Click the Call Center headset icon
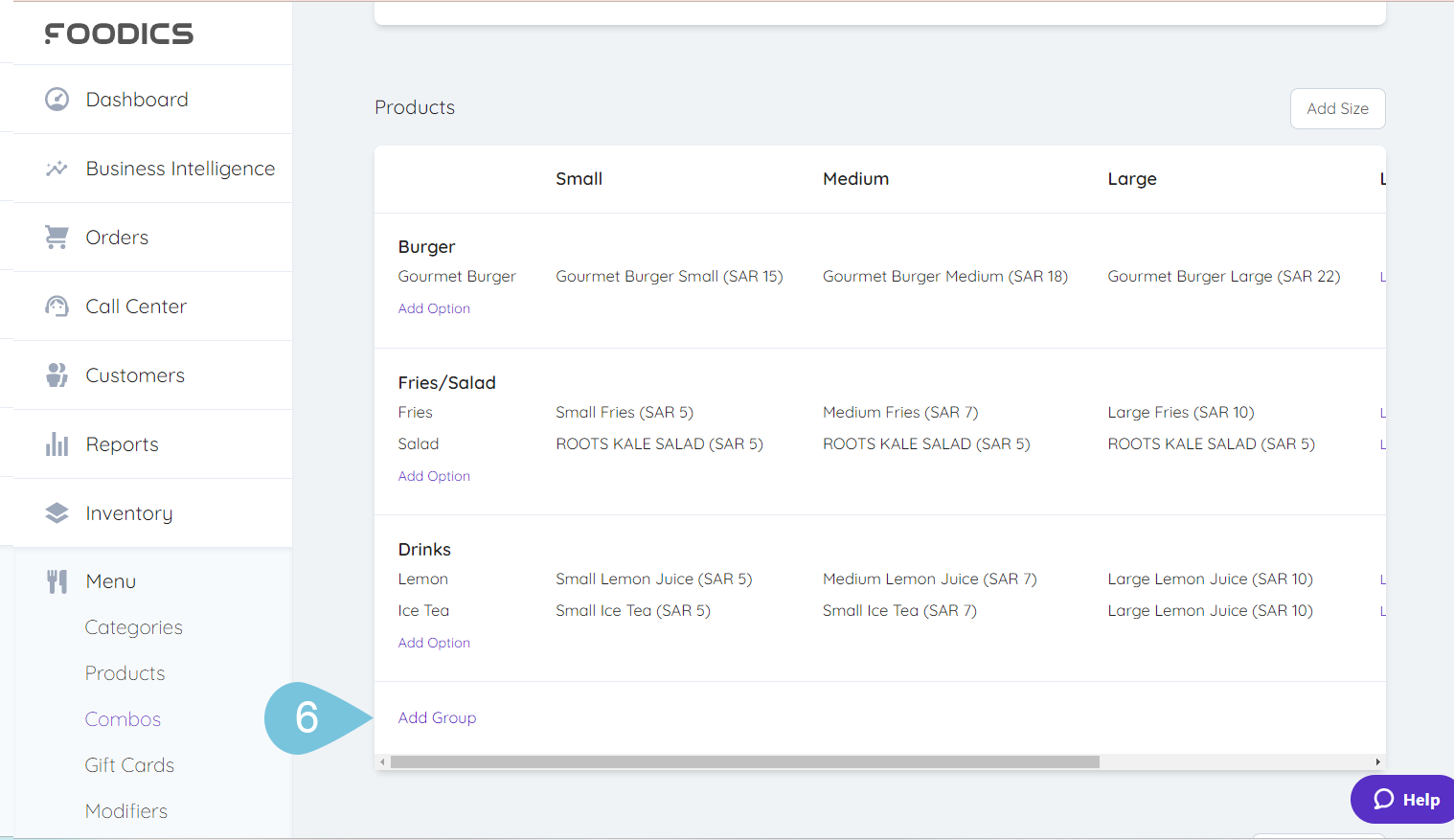 coord(57,306)
